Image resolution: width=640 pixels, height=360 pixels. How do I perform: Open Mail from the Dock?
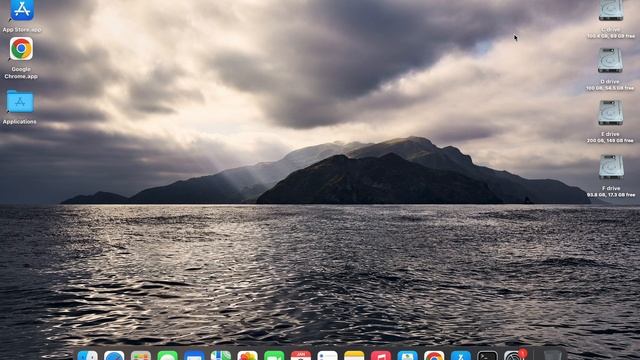pyautogui.click(x=194, y=356)
